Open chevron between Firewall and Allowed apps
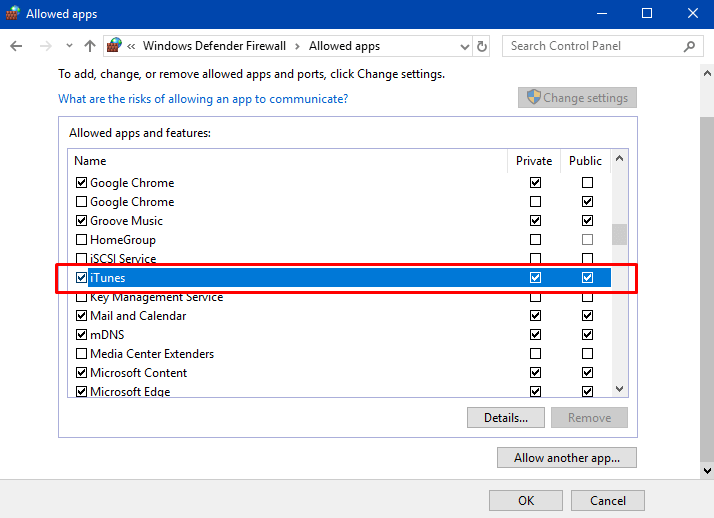Screen dimensions: 714x518 coord(297,46)
